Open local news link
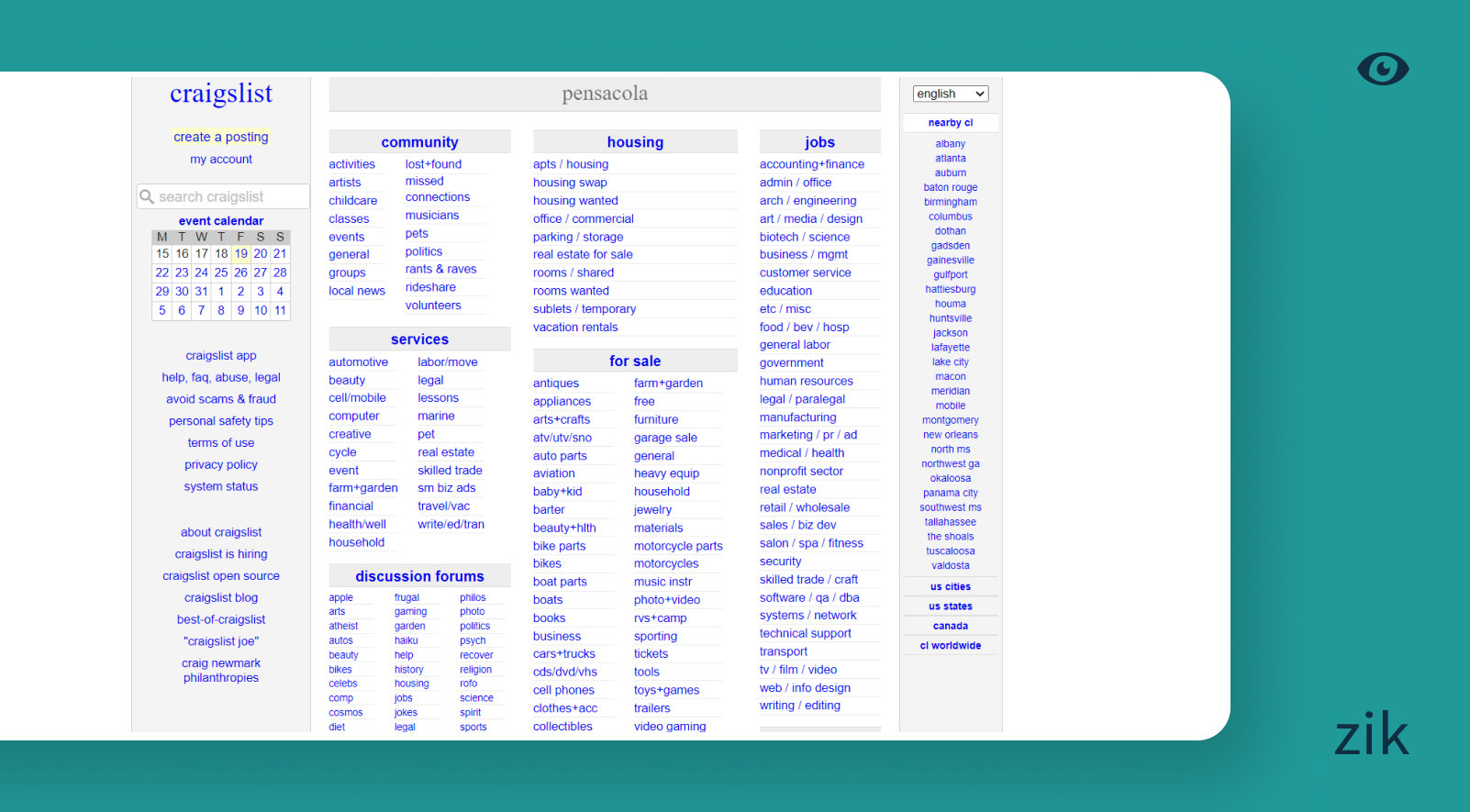Image resolution: width=1470 pixels, height=812 pixels. tap(357, 291)
